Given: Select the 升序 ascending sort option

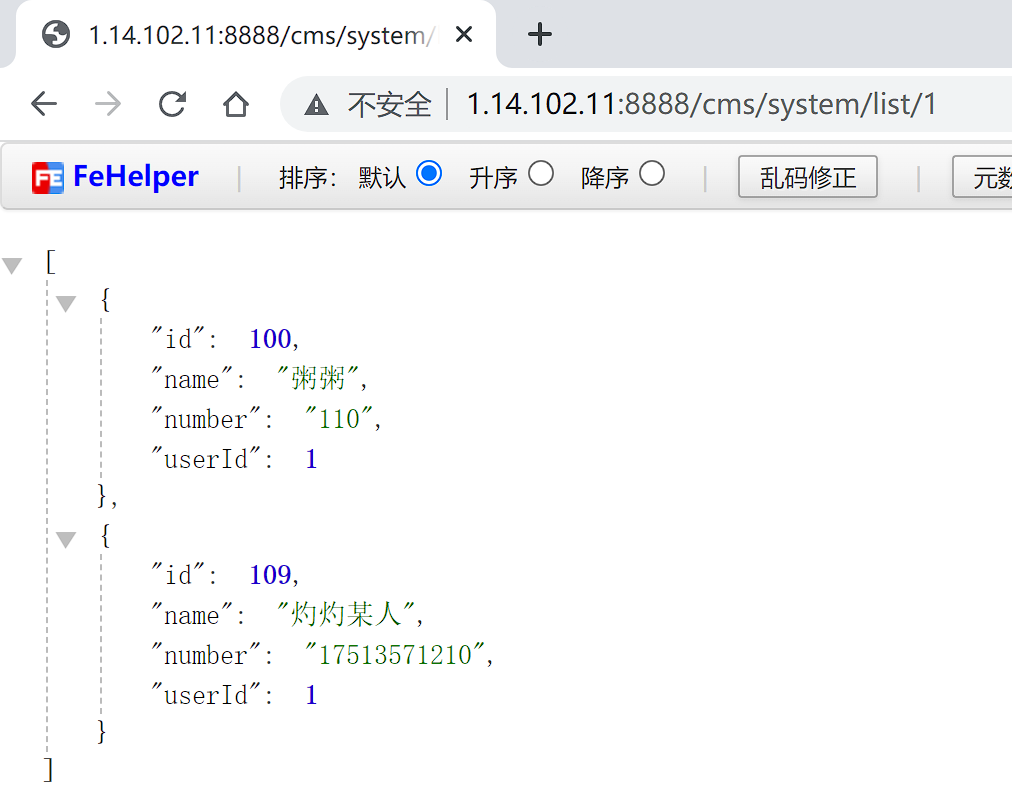Looking at the screenshot, I should [x=541, y=174].
